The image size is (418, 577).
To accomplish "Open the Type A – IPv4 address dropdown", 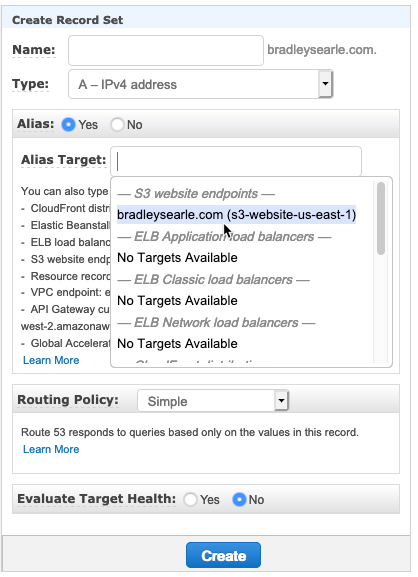I will click(201, 84).
